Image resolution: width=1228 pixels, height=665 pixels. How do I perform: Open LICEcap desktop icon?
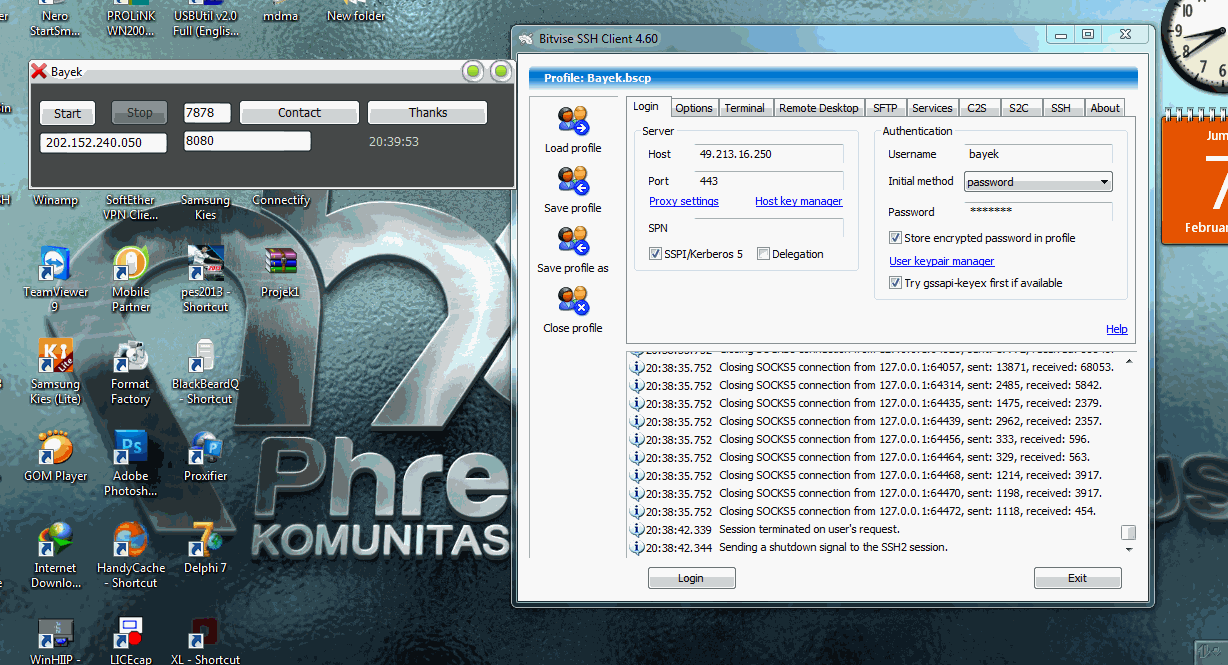tap(130, 634)
